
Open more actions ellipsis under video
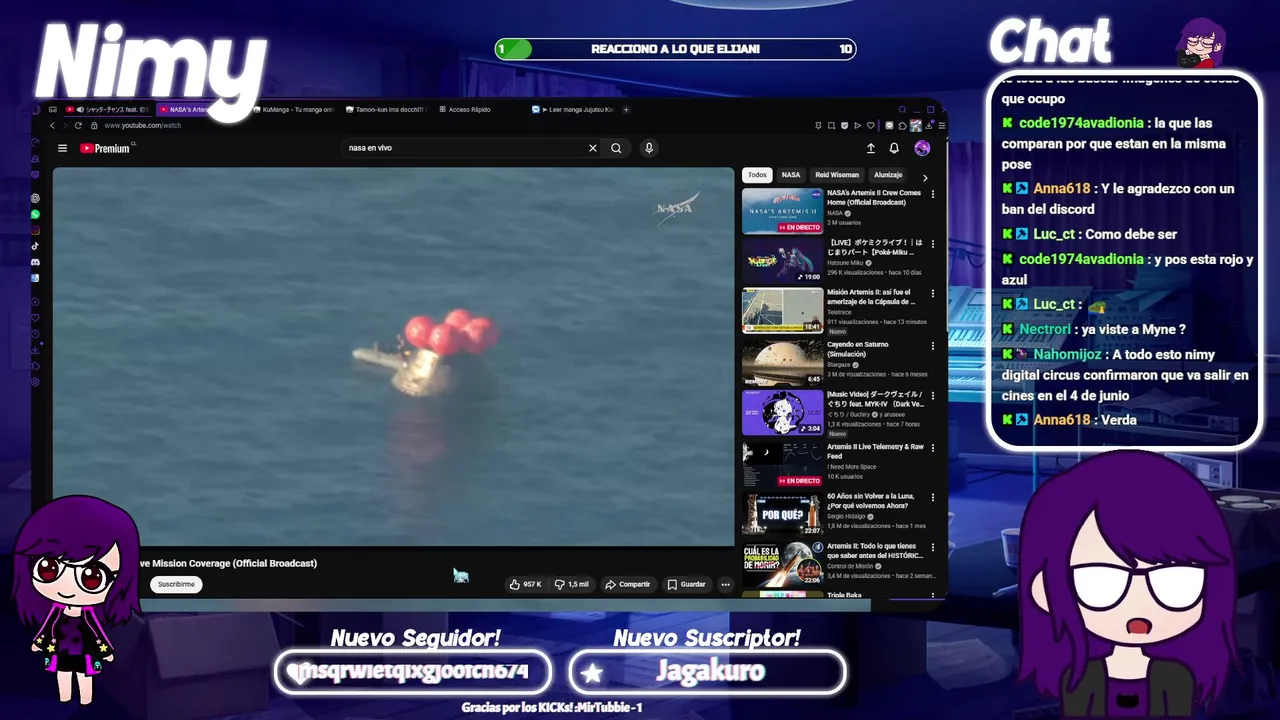[x=725, y=584]
